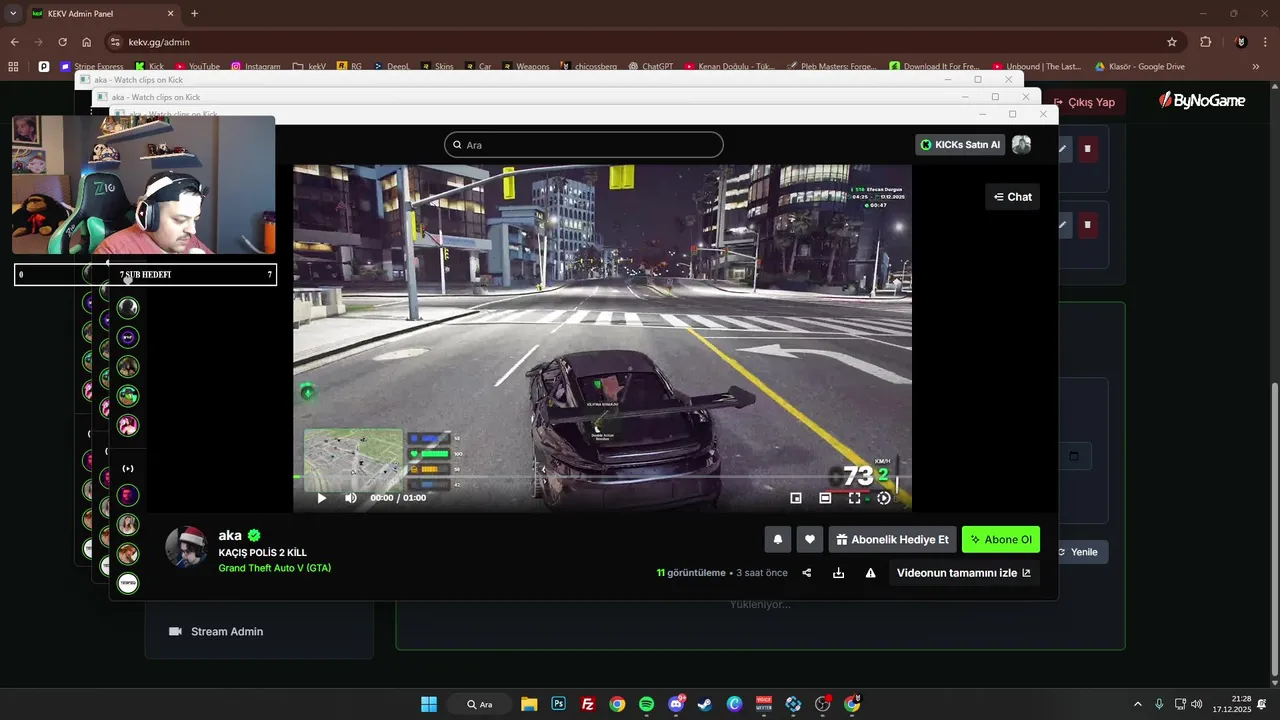Viewport: 1280px width, 720px height.
Task: Open the Instagram bookmark
Action: tap(256, 67)
